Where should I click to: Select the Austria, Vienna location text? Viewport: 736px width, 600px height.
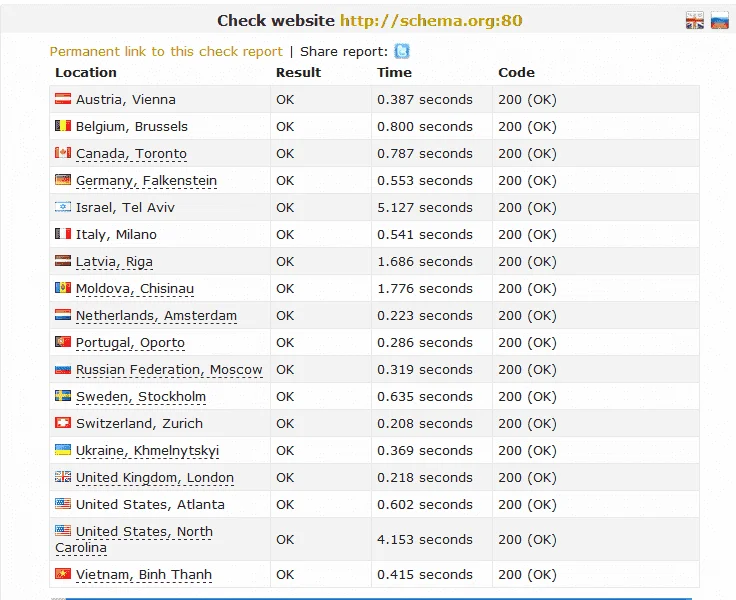point(126,100)
